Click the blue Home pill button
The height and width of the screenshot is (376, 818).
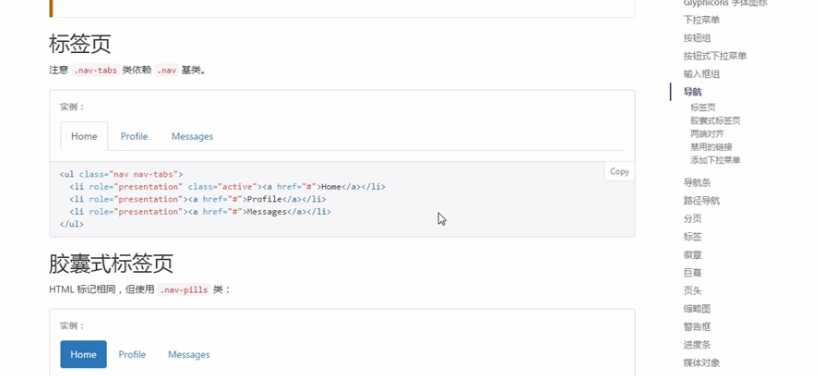83,355
